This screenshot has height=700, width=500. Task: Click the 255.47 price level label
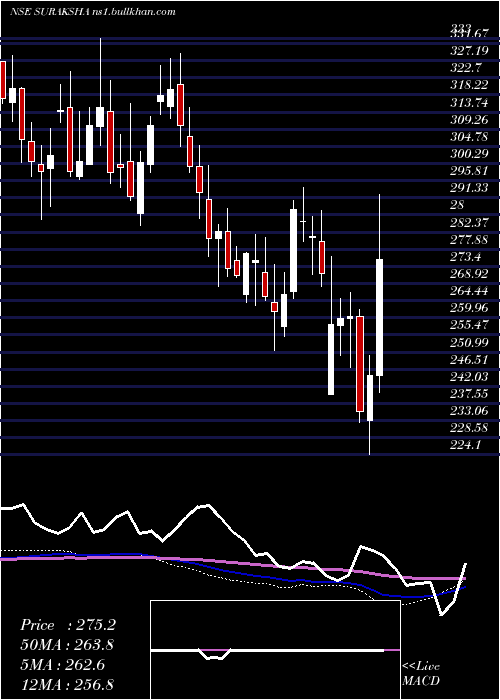(471, 325)
